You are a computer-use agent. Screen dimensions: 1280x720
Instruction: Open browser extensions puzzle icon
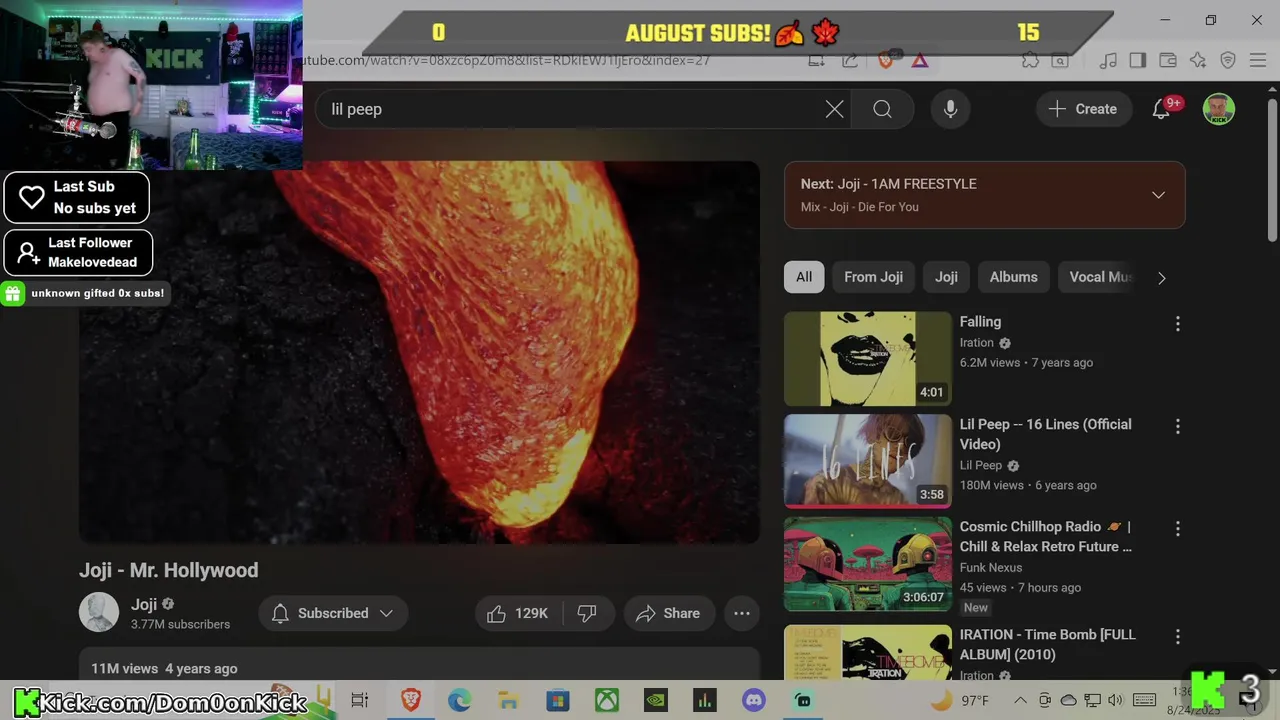tap(1030, 61)
